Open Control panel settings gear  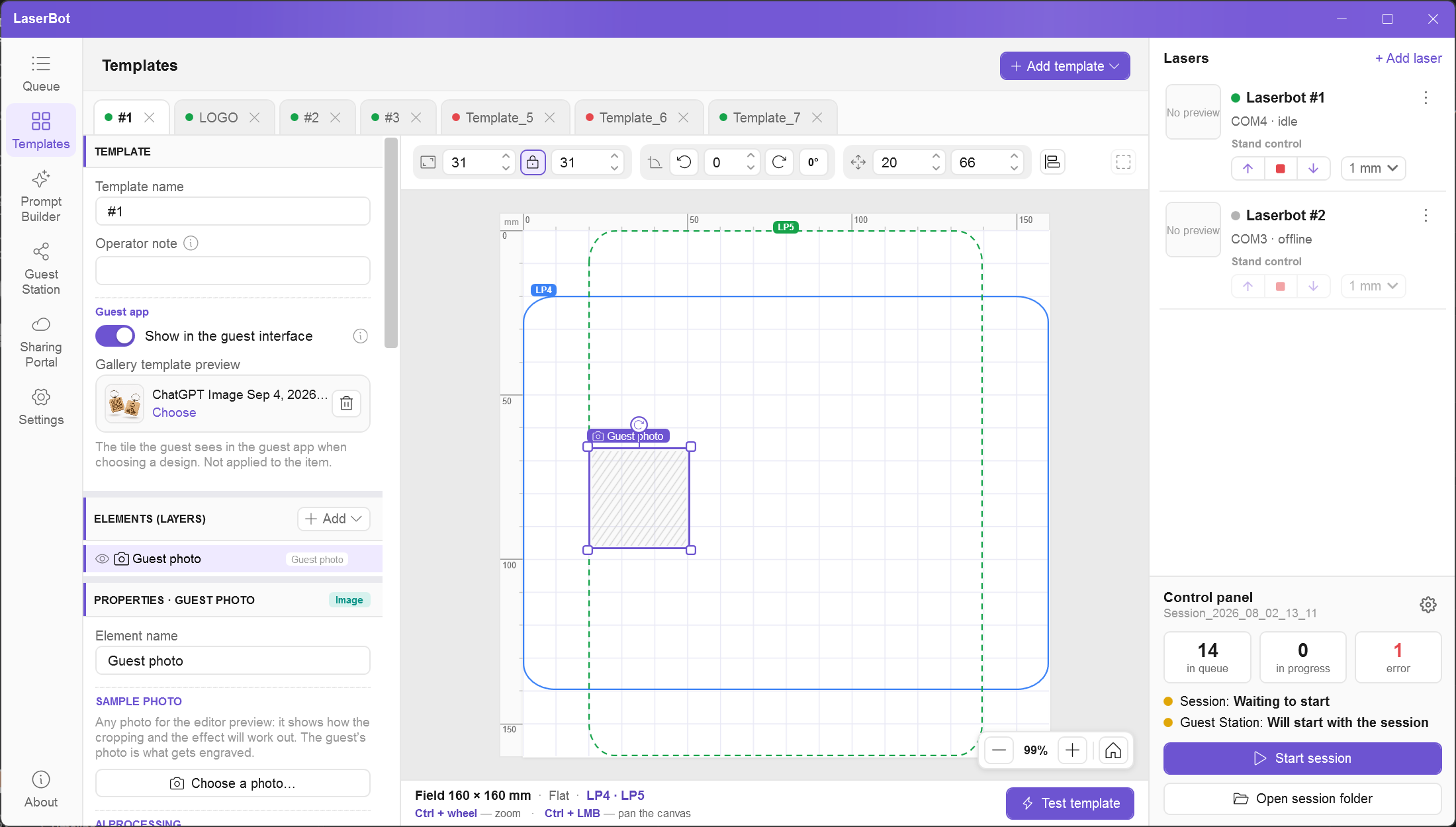[x=1428, y=605]
